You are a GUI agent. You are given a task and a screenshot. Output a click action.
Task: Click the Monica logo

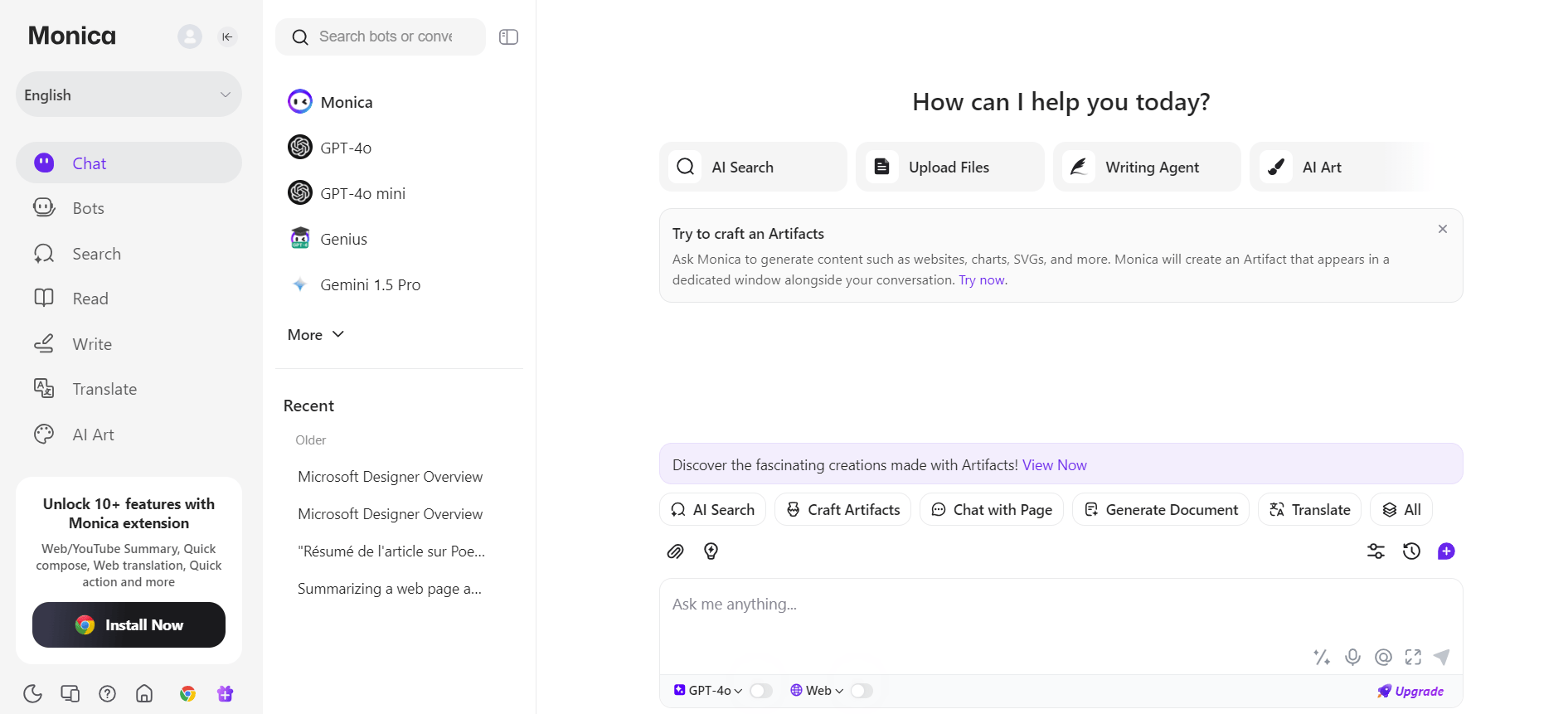click(x=72, y=36)
